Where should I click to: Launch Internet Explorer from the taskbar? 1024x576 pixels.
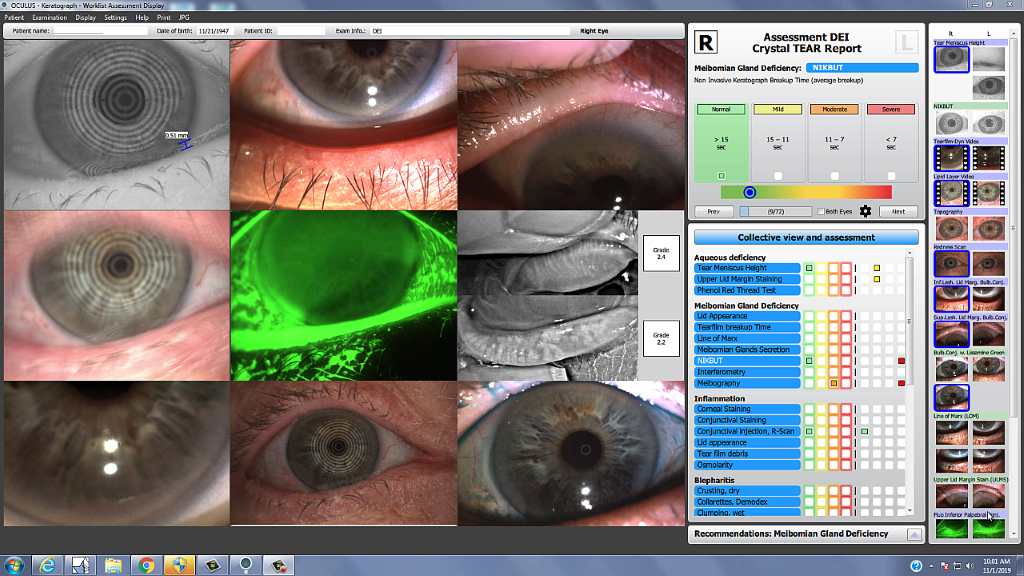point(47,565)
